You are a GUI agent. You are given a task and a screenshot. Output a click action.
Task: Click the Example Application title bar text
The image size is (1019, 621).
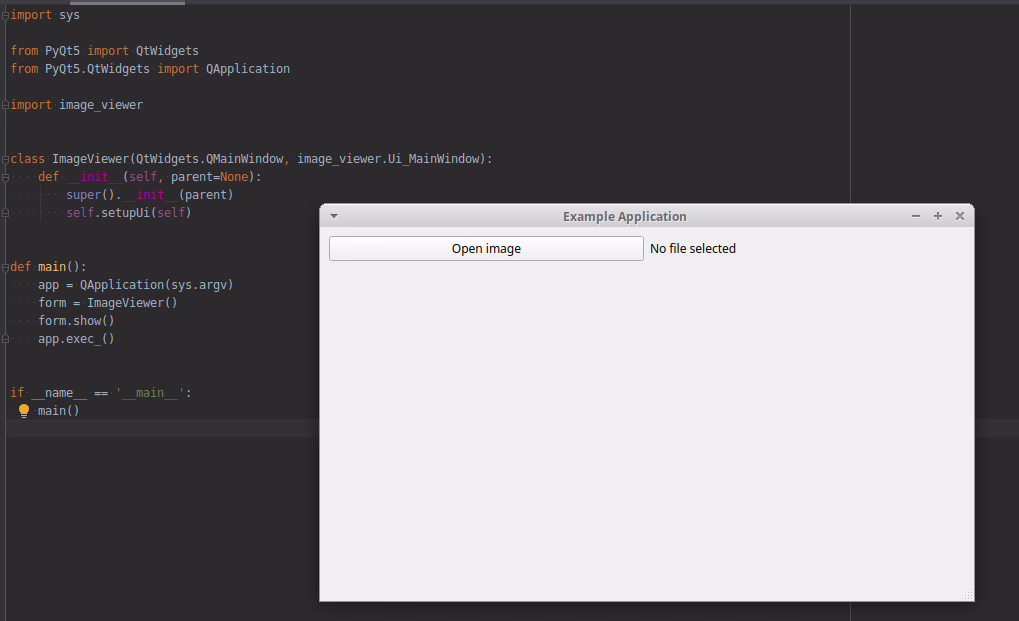pos(624,216)
